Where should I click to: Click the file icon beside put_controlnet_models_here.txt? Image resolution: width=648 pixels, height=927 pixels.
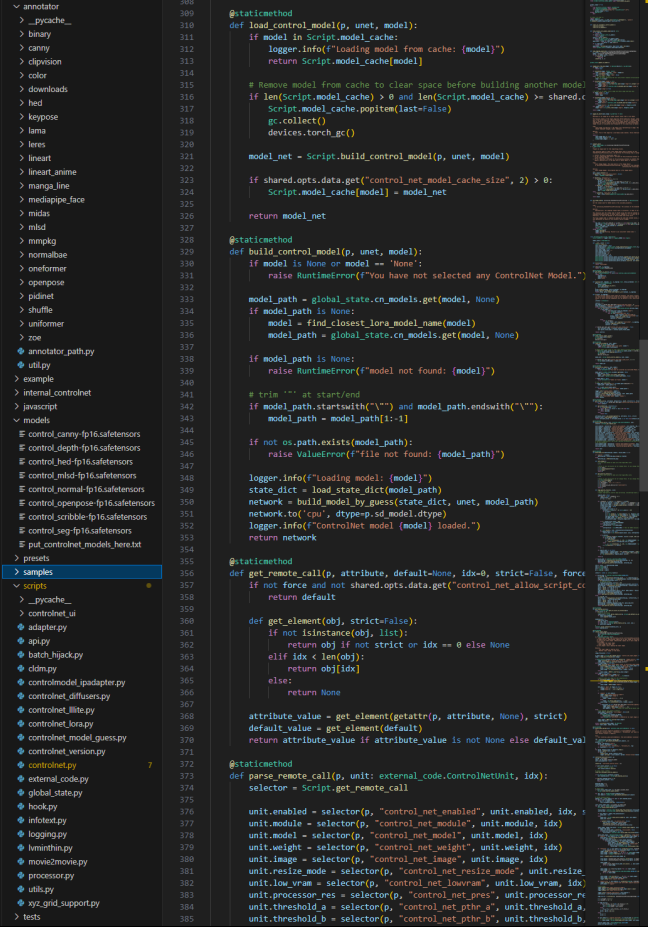click(21, 544)
